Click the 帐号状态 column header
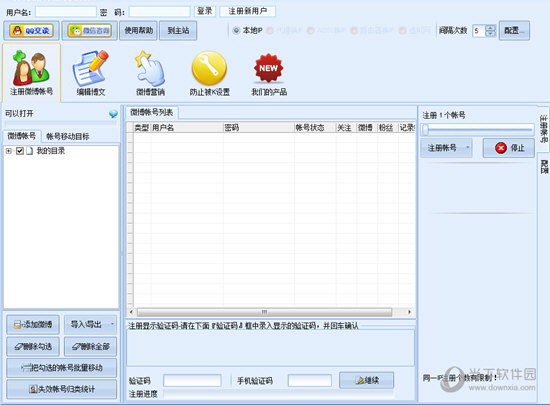Screen dimensions: 550x405 315,128
